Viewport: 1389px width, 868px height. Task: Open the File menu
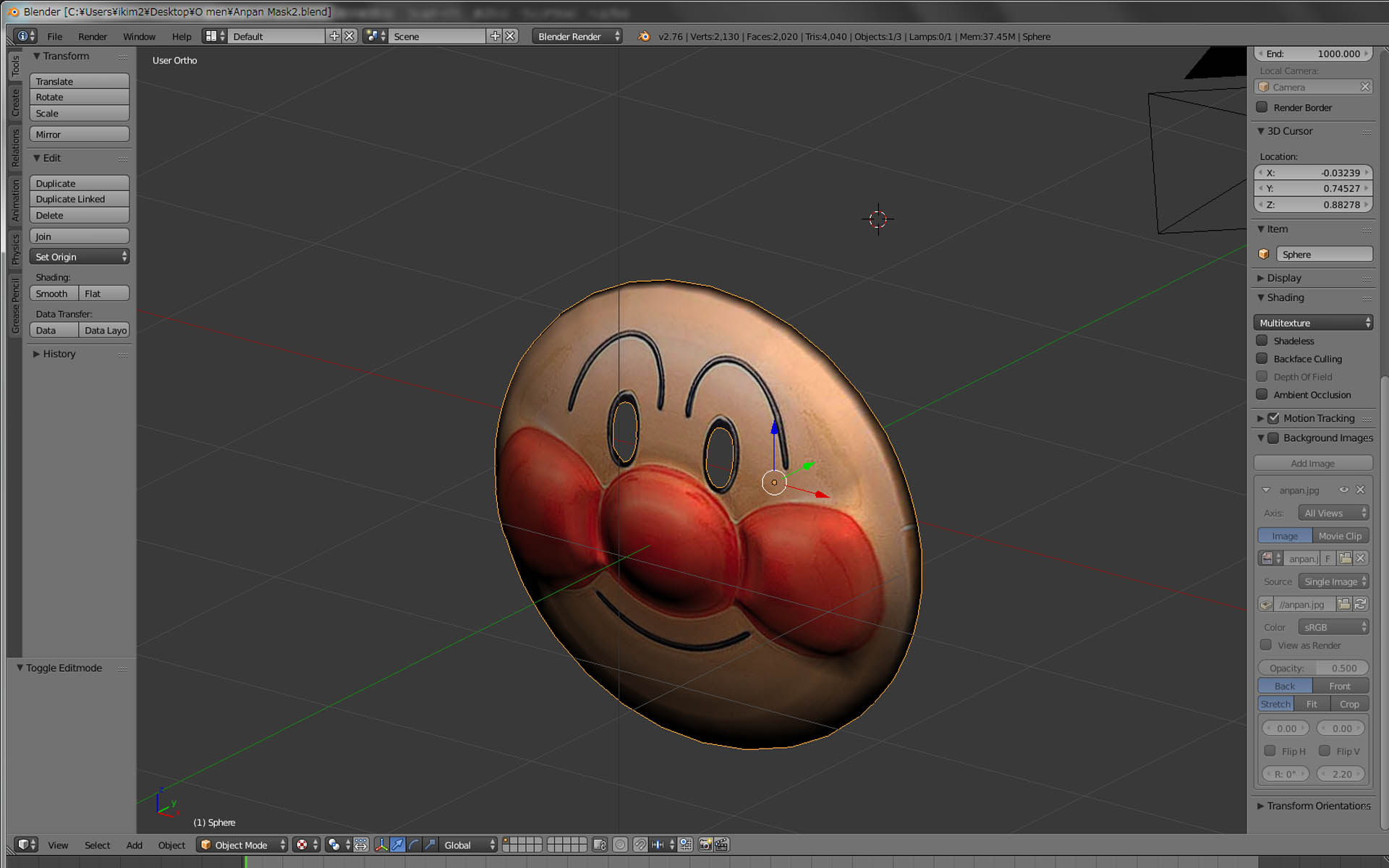(x=55, y=36)
